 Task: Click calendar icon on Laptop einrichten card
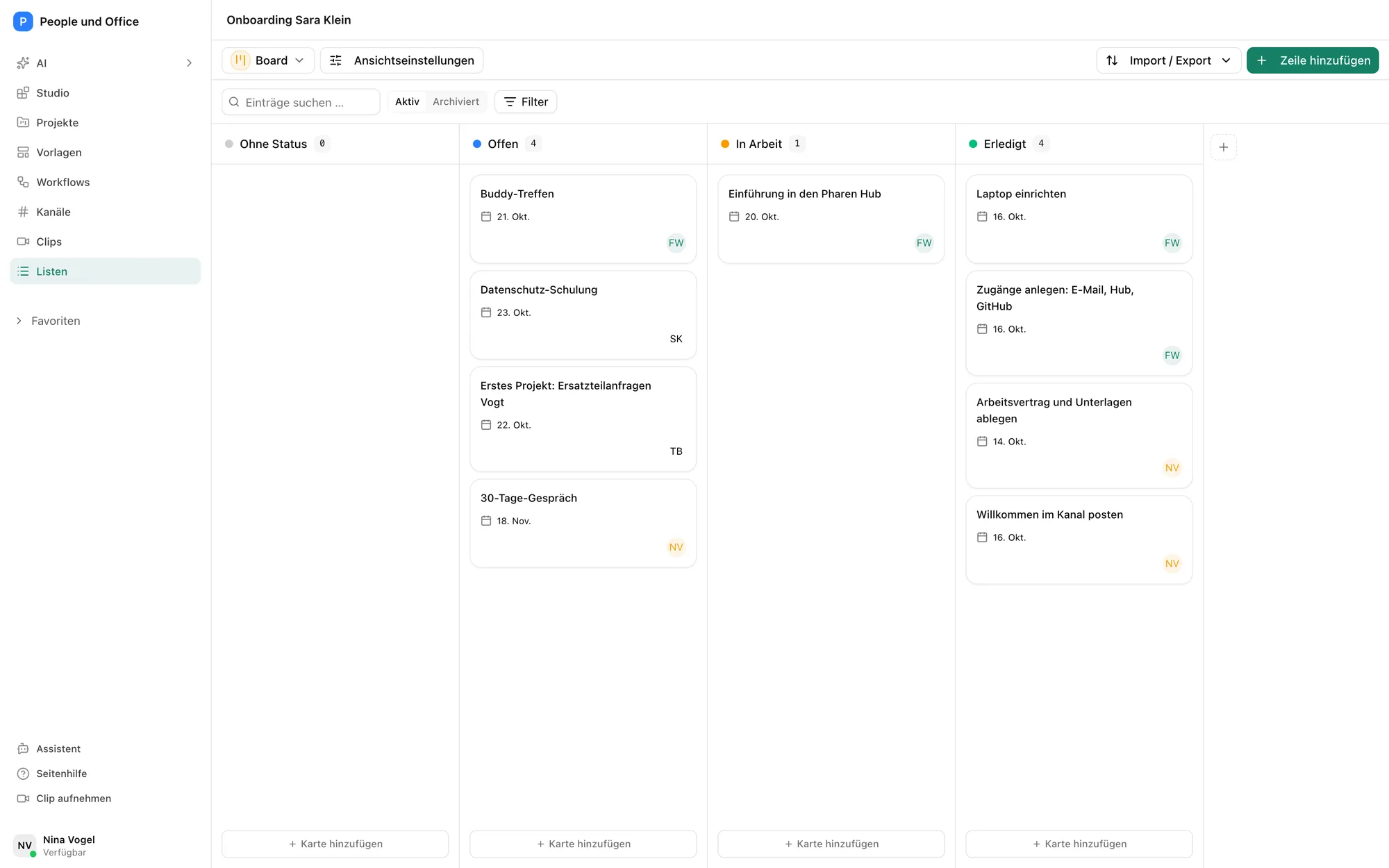(982, 217)
